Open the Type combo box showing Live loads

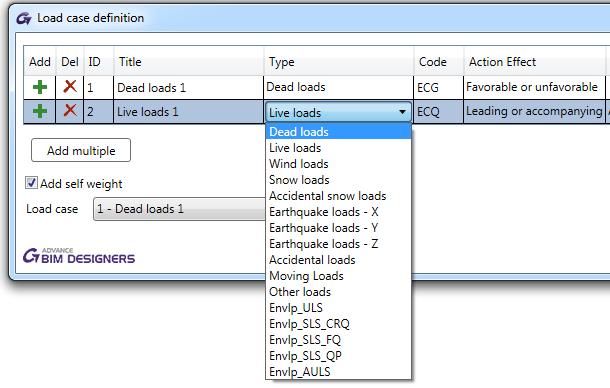click(338, 112)
